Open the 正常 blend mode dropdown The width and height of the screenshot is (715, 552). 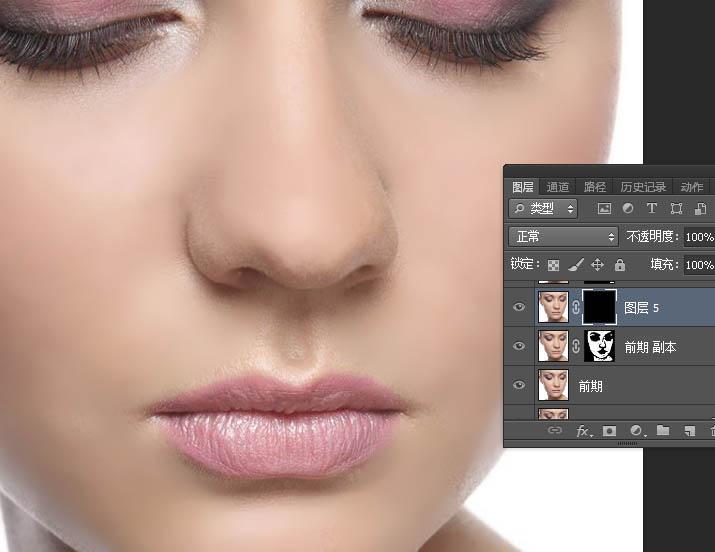pyautogui.click(x=564, y=237)
